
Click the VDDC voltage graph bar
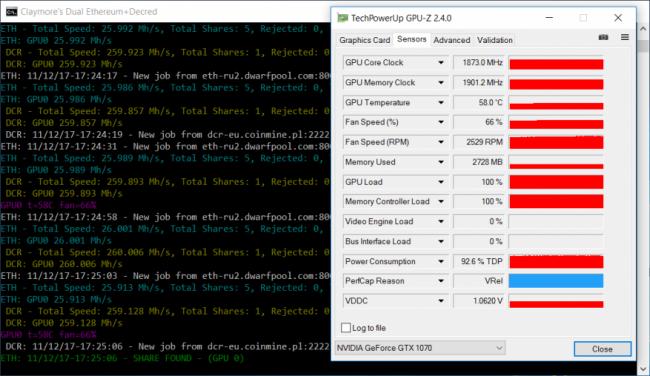point(556,301)
